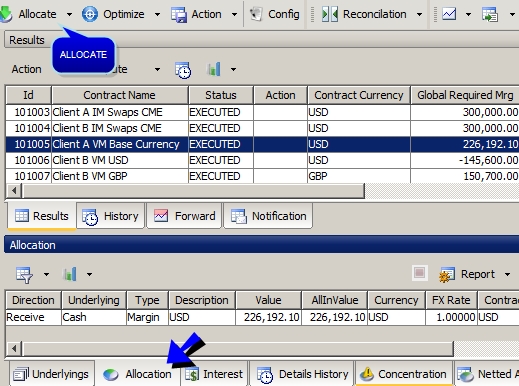Click the Contract Currency column header

[x=359, y=95]
